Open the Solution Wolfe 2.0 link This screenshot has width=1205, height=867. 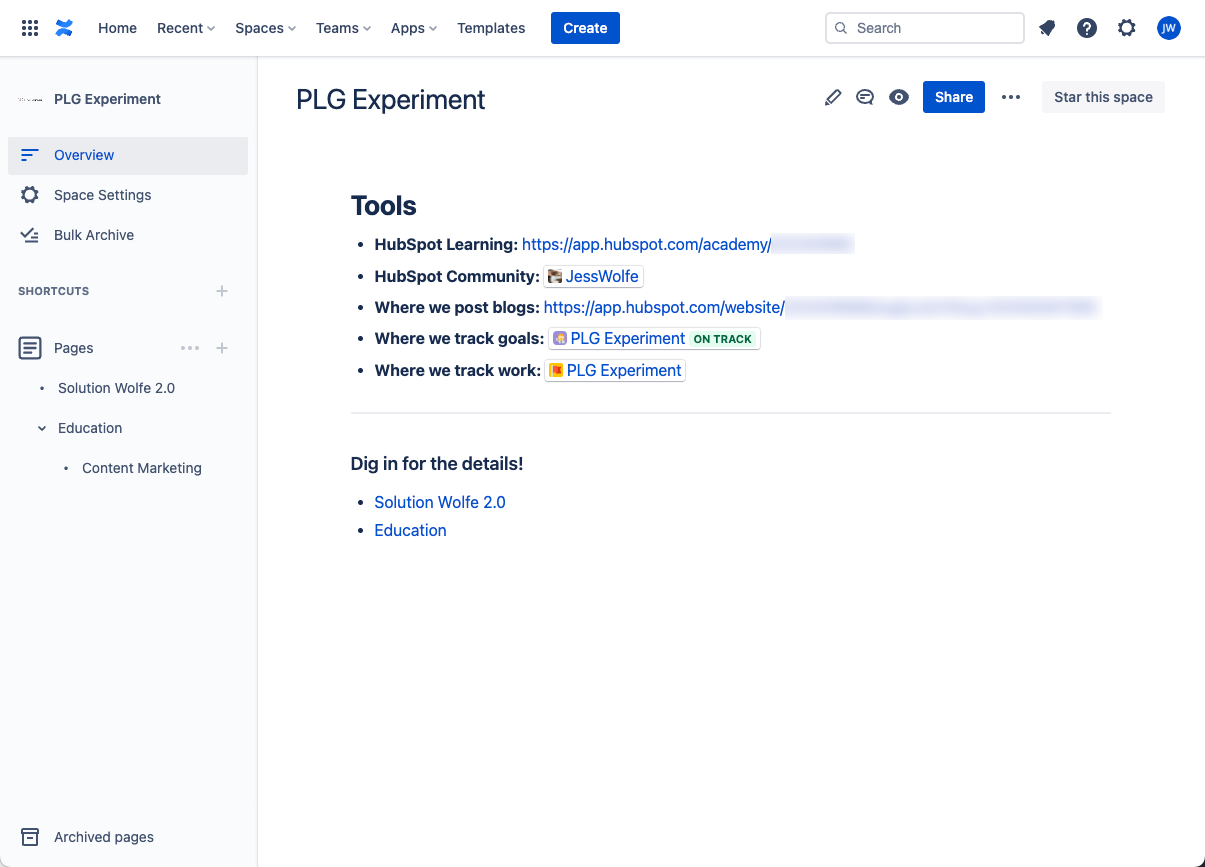[440, 501]
